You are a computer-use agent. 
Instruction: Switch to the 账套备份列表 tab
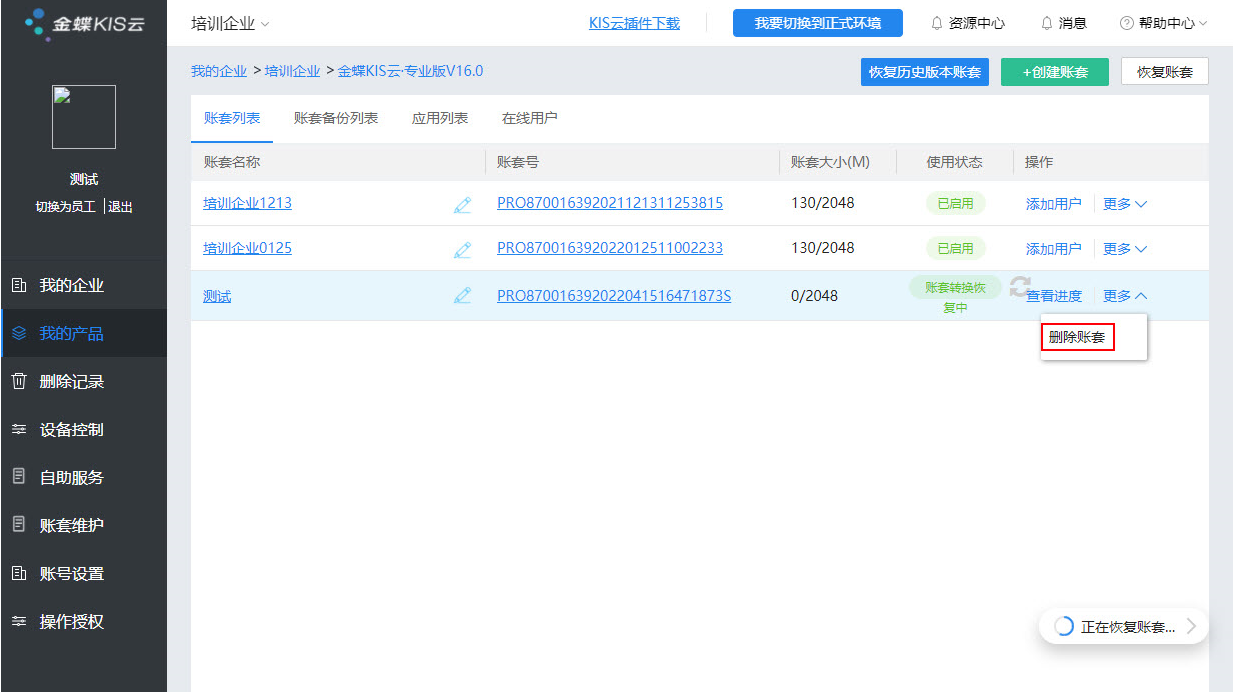pos(336,118)
